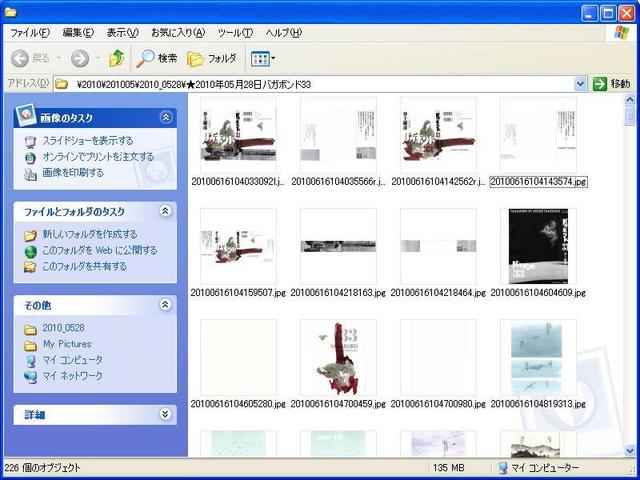Open the ツール(T) menu
Viewport: 640px width, 480px height.
235,33
